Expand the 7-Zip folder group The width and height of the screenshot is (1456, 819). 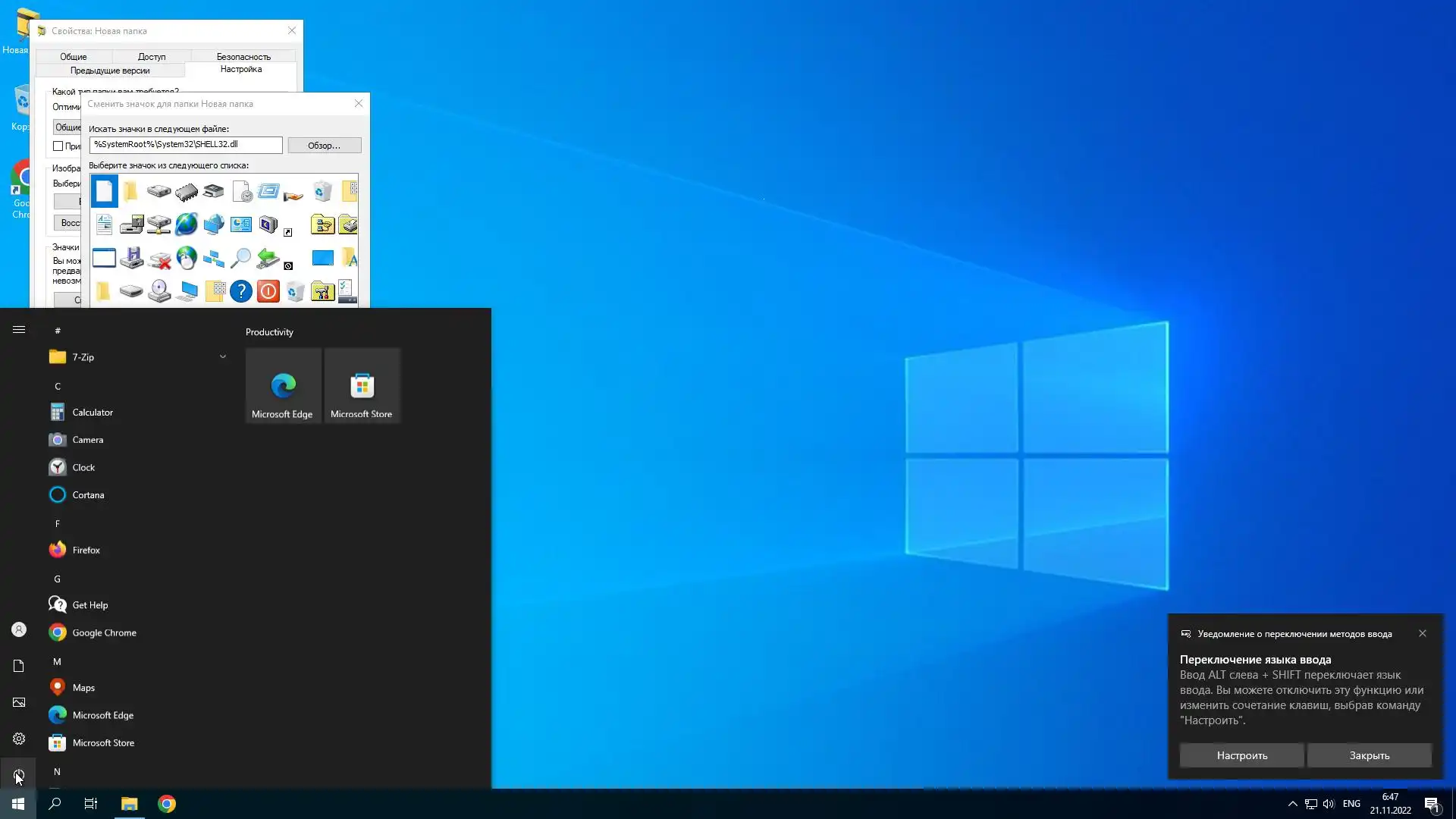(x=222, y=356)
